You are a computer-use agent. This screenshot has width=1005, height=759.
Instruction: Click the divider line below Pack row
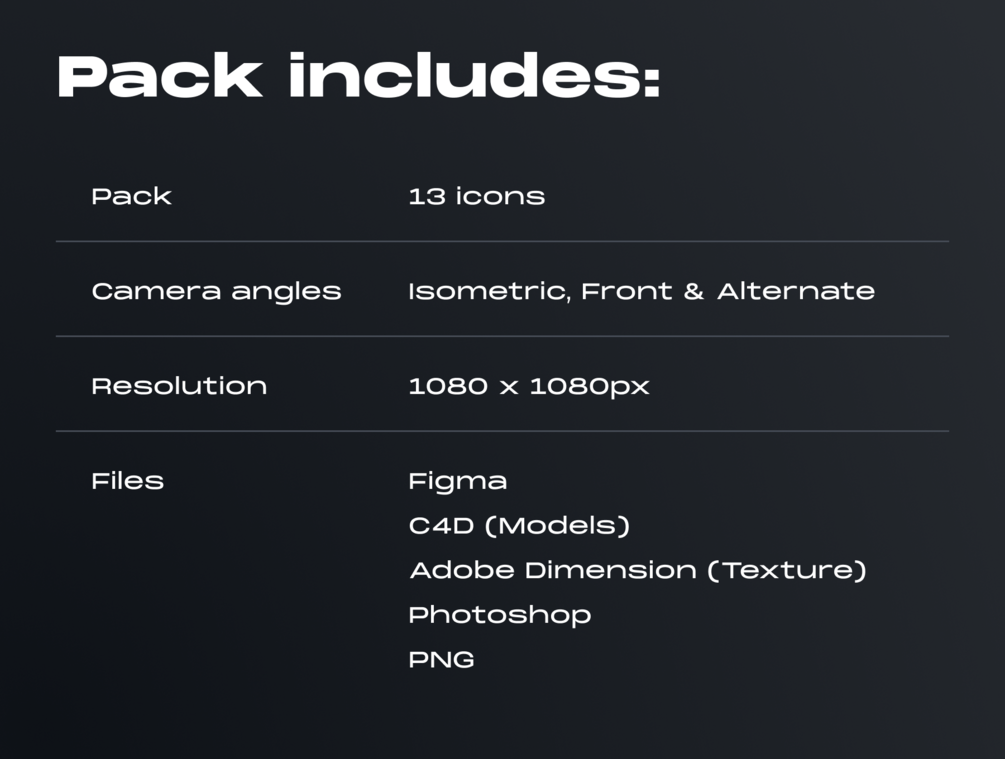click(x=502, y=242)
